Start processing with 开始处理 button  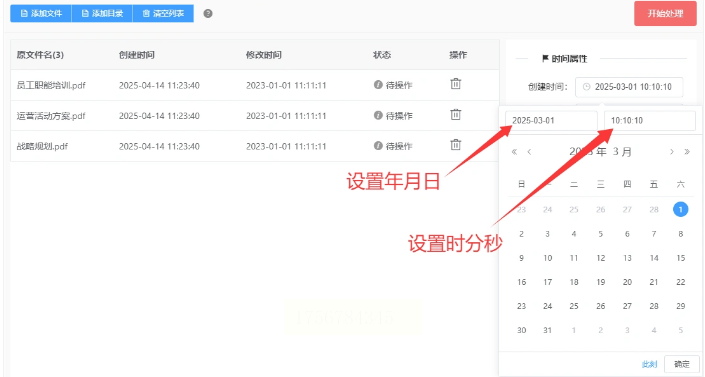coord(665,13)
